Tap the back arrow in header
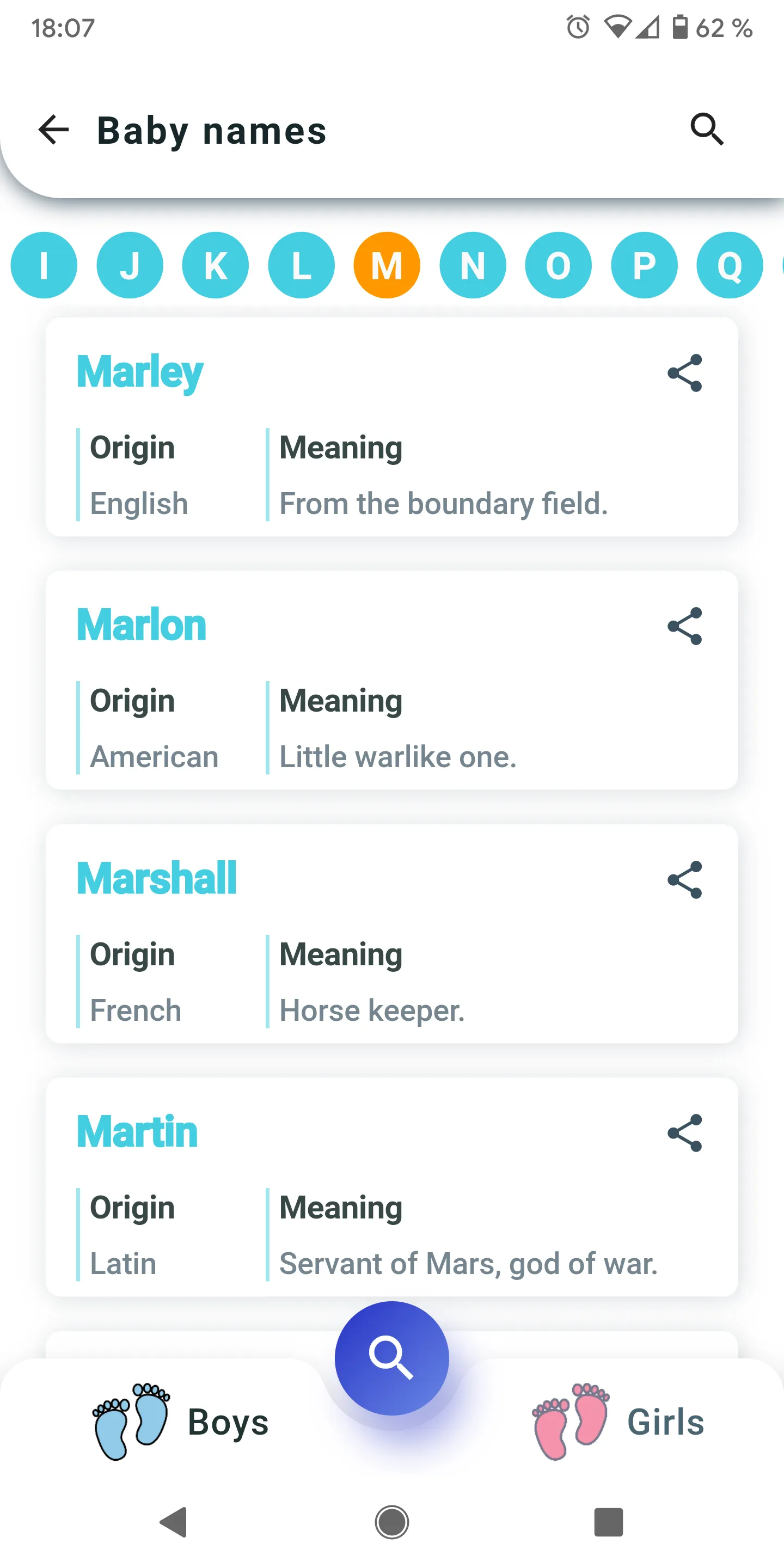The height and width of the screenshot is (1568, 784). [53, 130]
